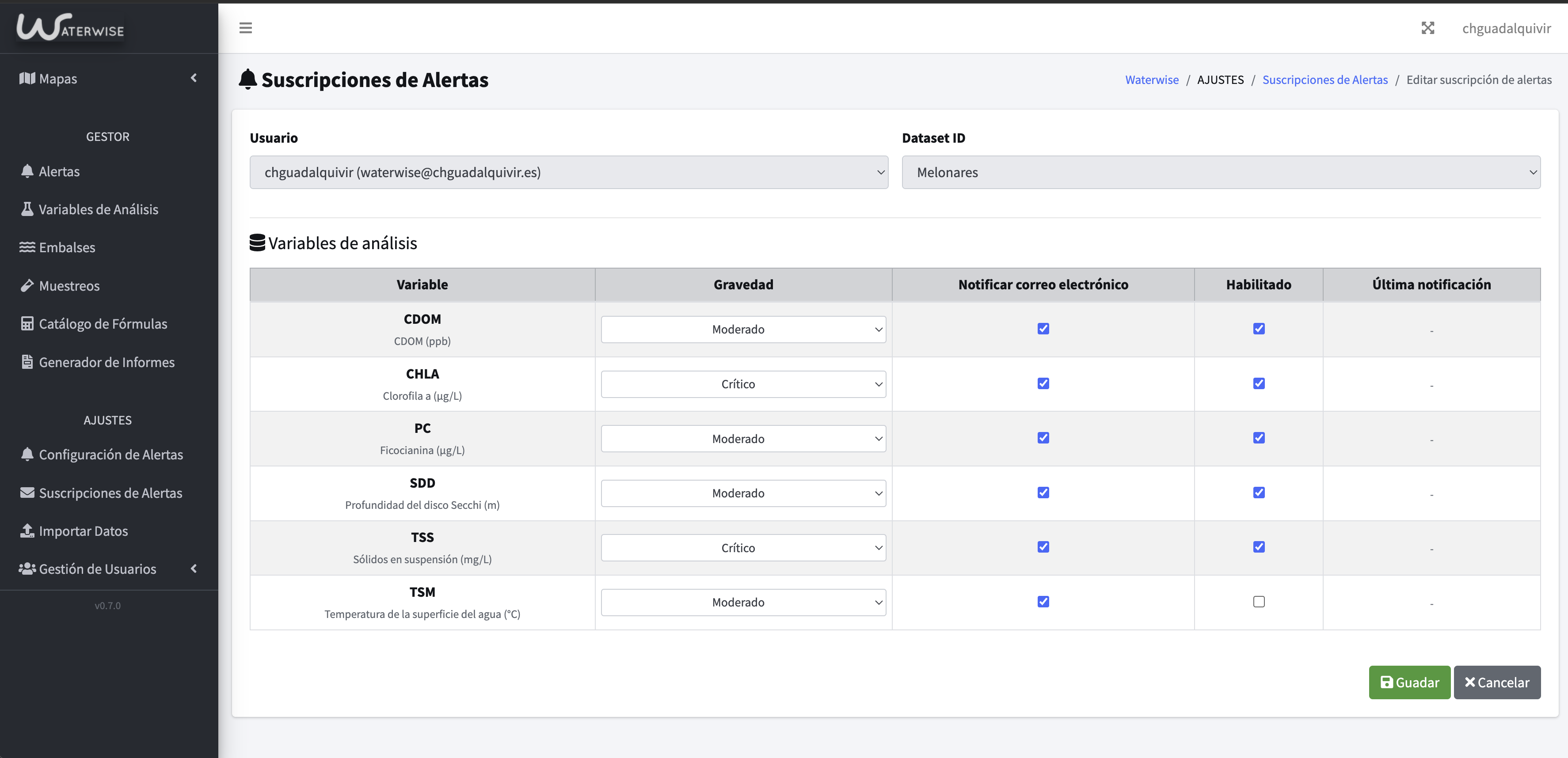The image size is (1568, 758).
Task: Click the Guadar save button
Action: [1409, 682]
